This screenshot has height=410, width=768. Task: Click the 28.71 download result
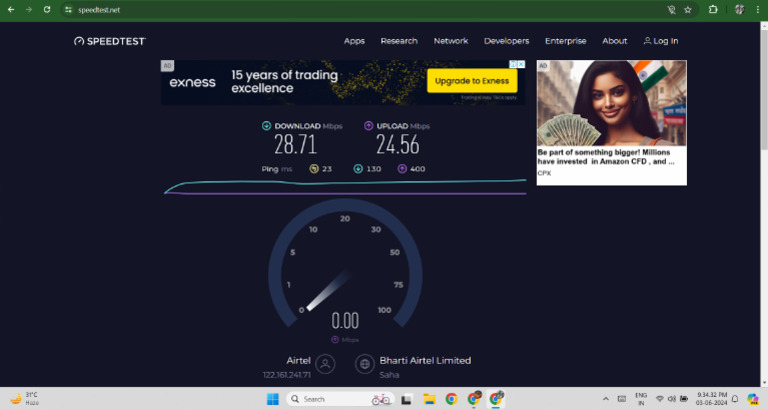[295, 145]
